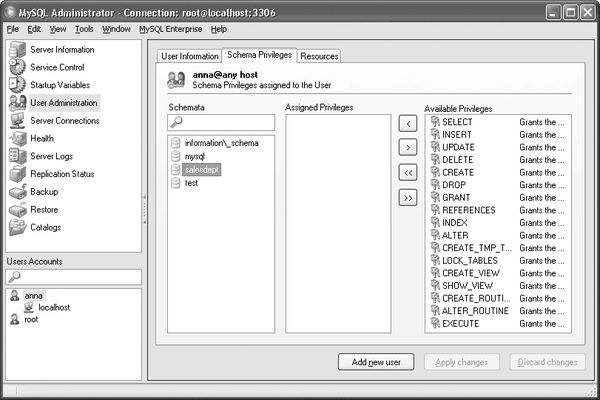Viewport: 600px width, 400px height.
Task: Select the SELECT privilege in Available Privileges
Action: tap(457, 121)
